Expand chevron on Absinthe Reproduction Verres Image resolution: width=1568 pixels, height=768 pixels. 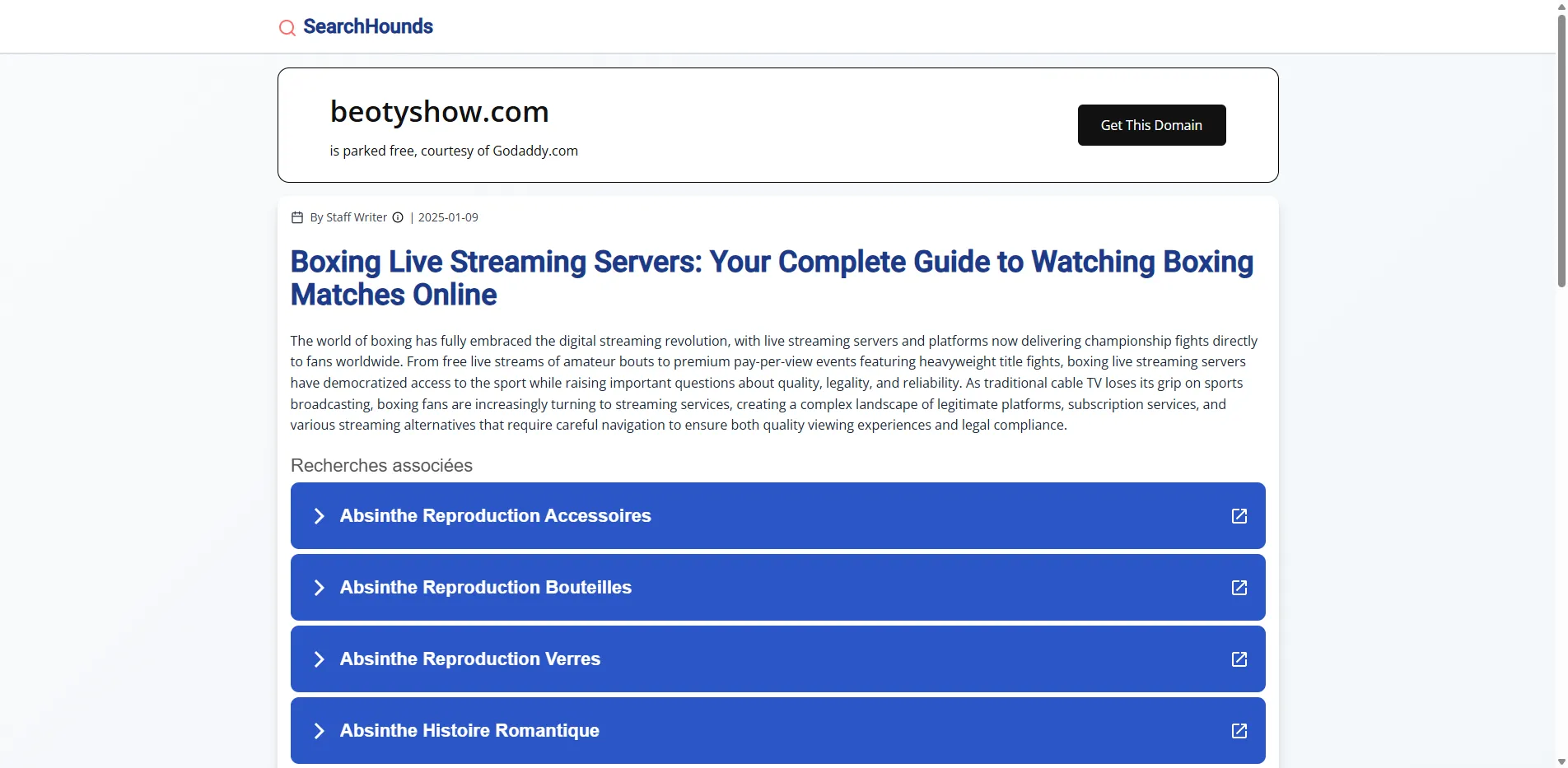[319, 659]
